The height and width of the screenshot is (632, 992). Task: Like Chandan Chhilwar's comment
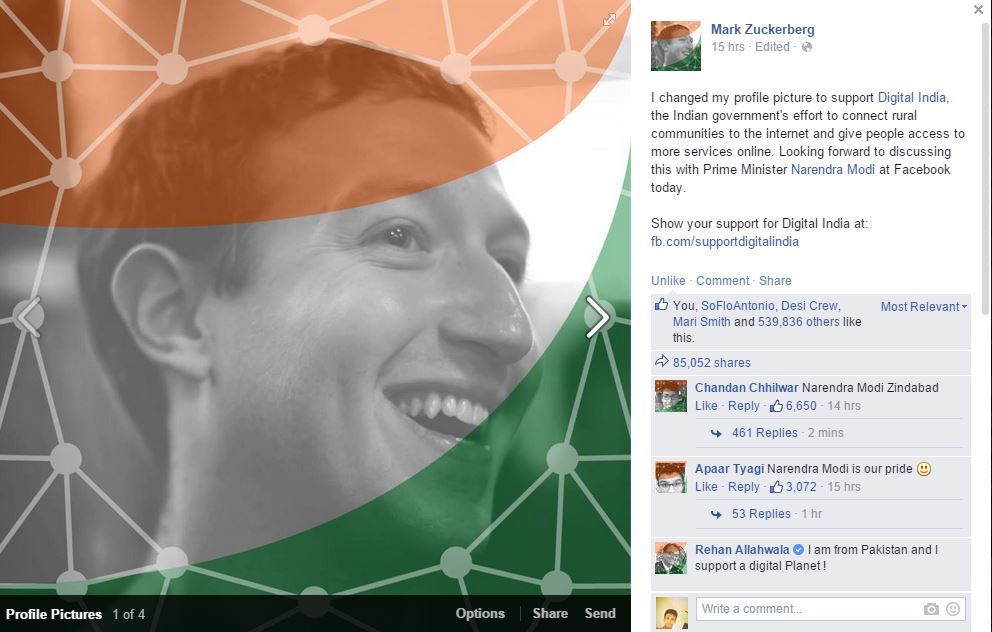coord(706,406)
